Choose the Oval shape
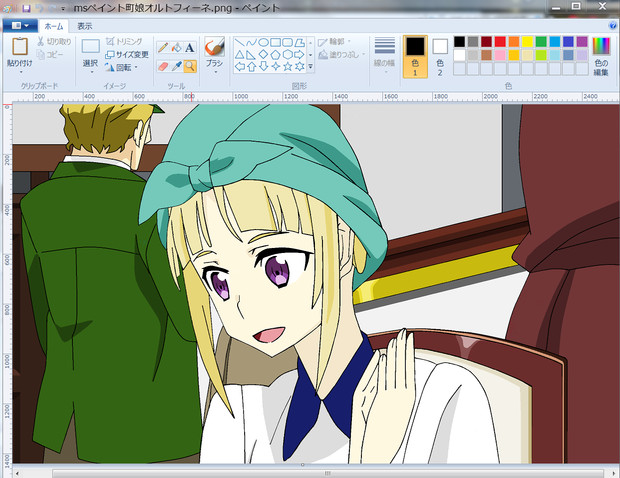The width and height of the screenshot is (620, 478). coord(264,42)
